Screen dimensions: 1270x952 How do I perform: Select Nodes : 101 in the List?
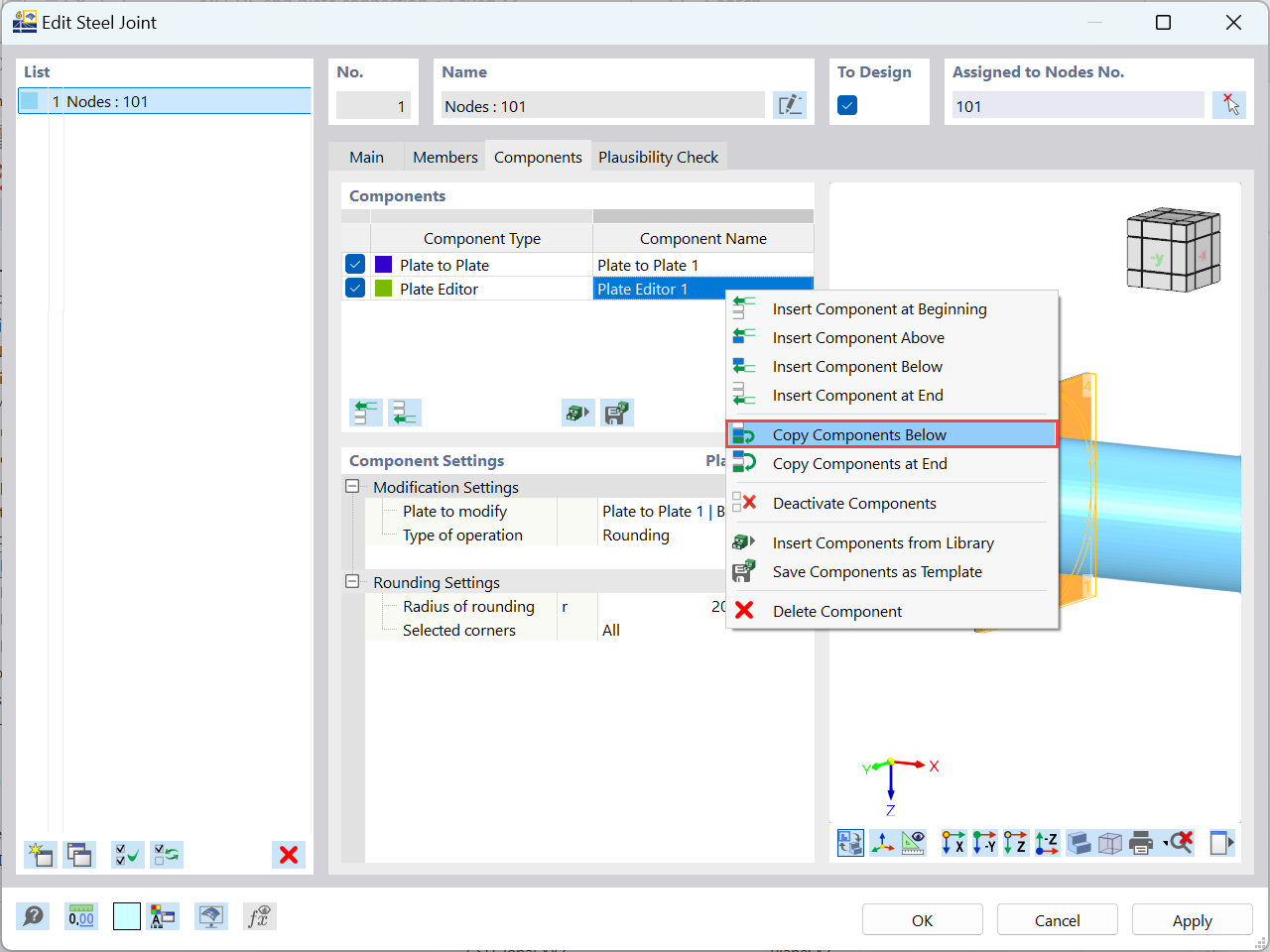point(165,101)
